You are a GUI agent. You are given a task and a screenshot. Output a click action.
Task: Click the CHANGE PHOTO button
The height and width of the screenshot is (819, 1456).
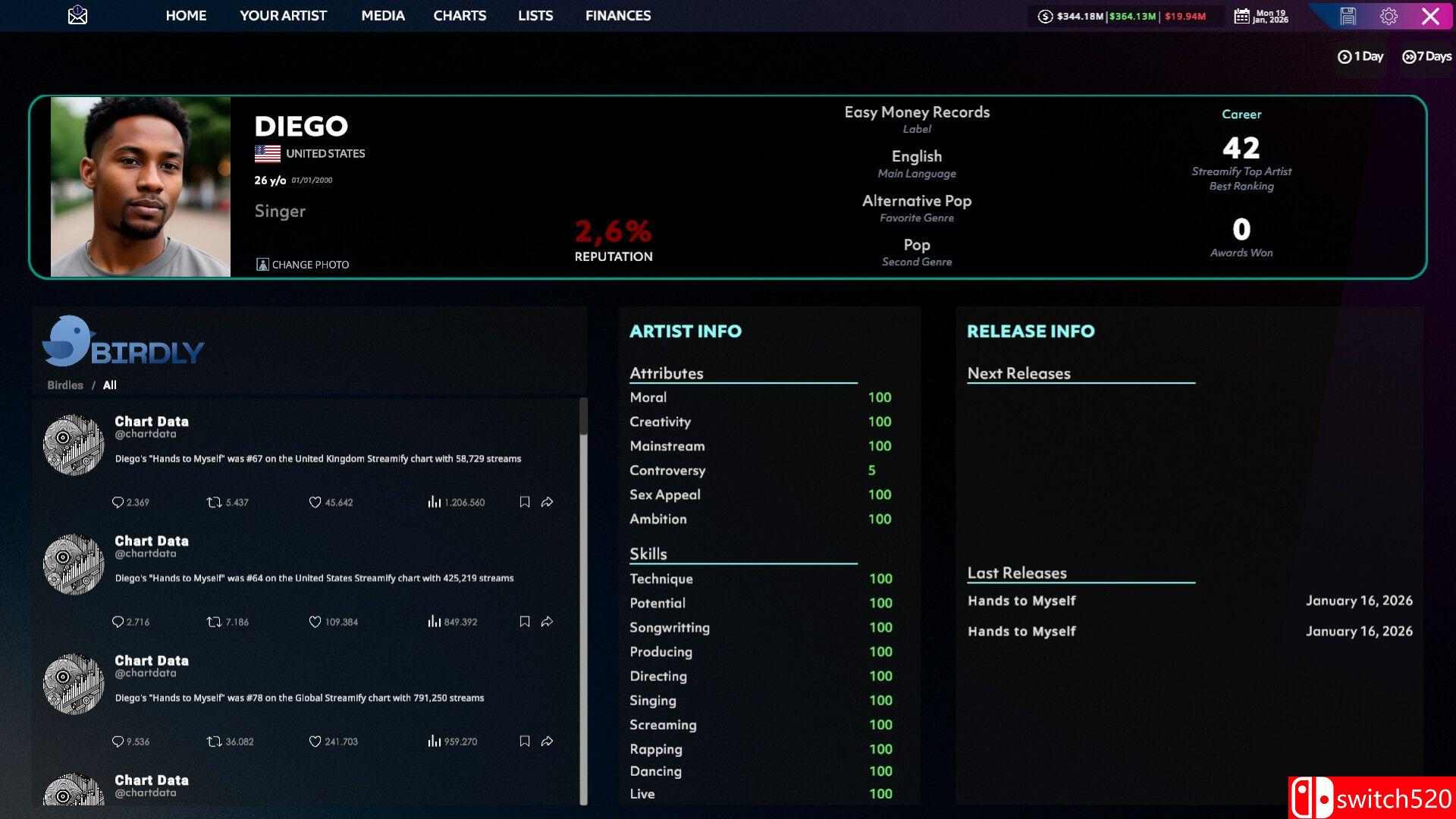click(303, 265)
